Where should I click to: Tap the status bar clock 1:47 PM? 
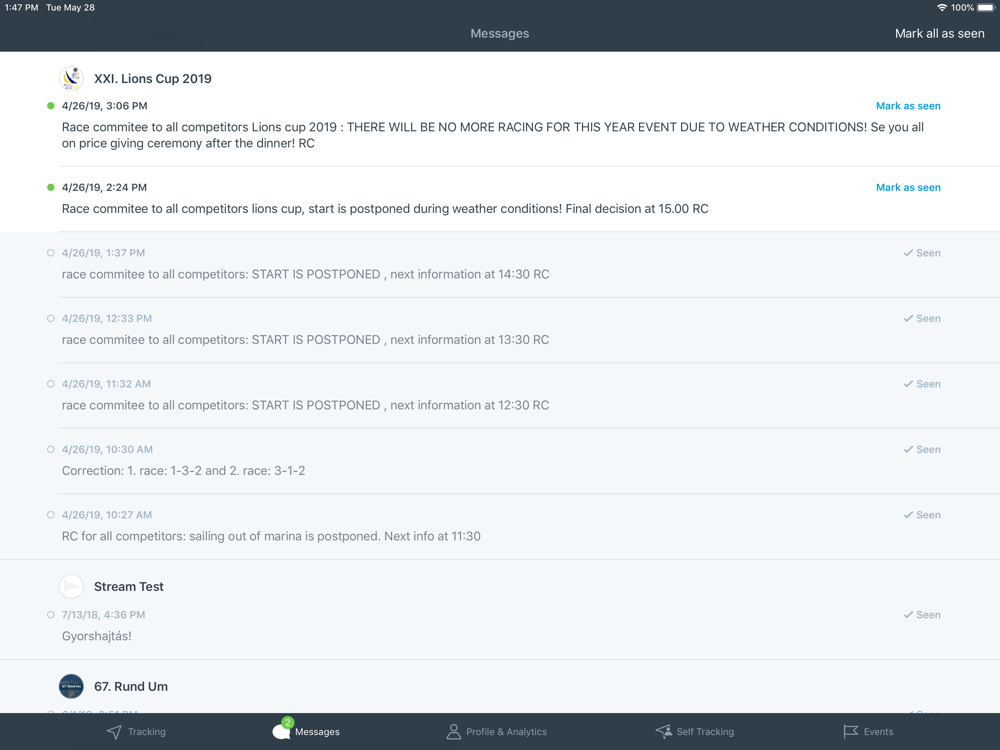[x=22, y=8]
